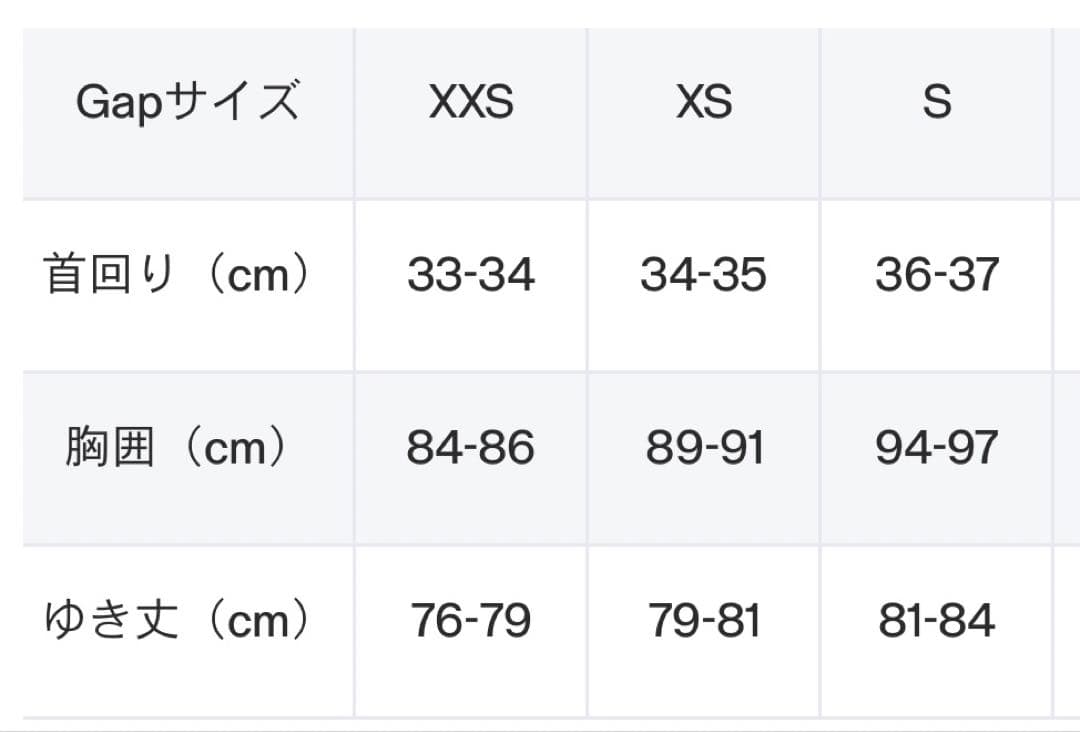This screenshot has width=1080, height=732.
Task: Click the サイズ text in the header
Action: click(232, 101)
